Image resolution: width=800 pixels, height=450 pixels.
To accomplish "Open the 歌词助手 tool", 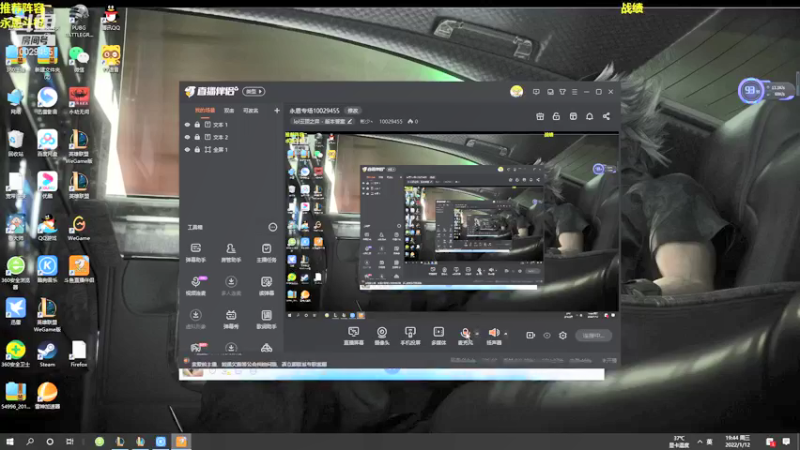I will pos(266,319).
